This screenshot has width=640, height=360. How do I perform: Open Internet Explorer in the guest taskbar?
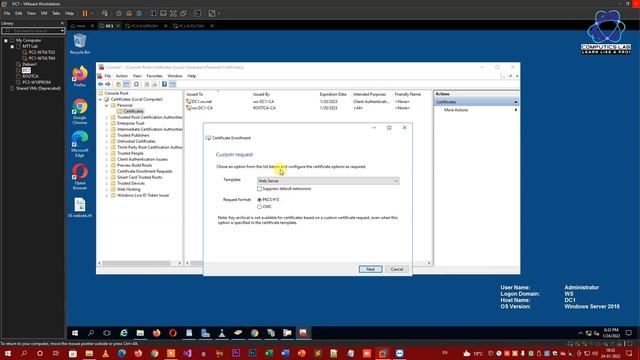[x=124, y=333]
